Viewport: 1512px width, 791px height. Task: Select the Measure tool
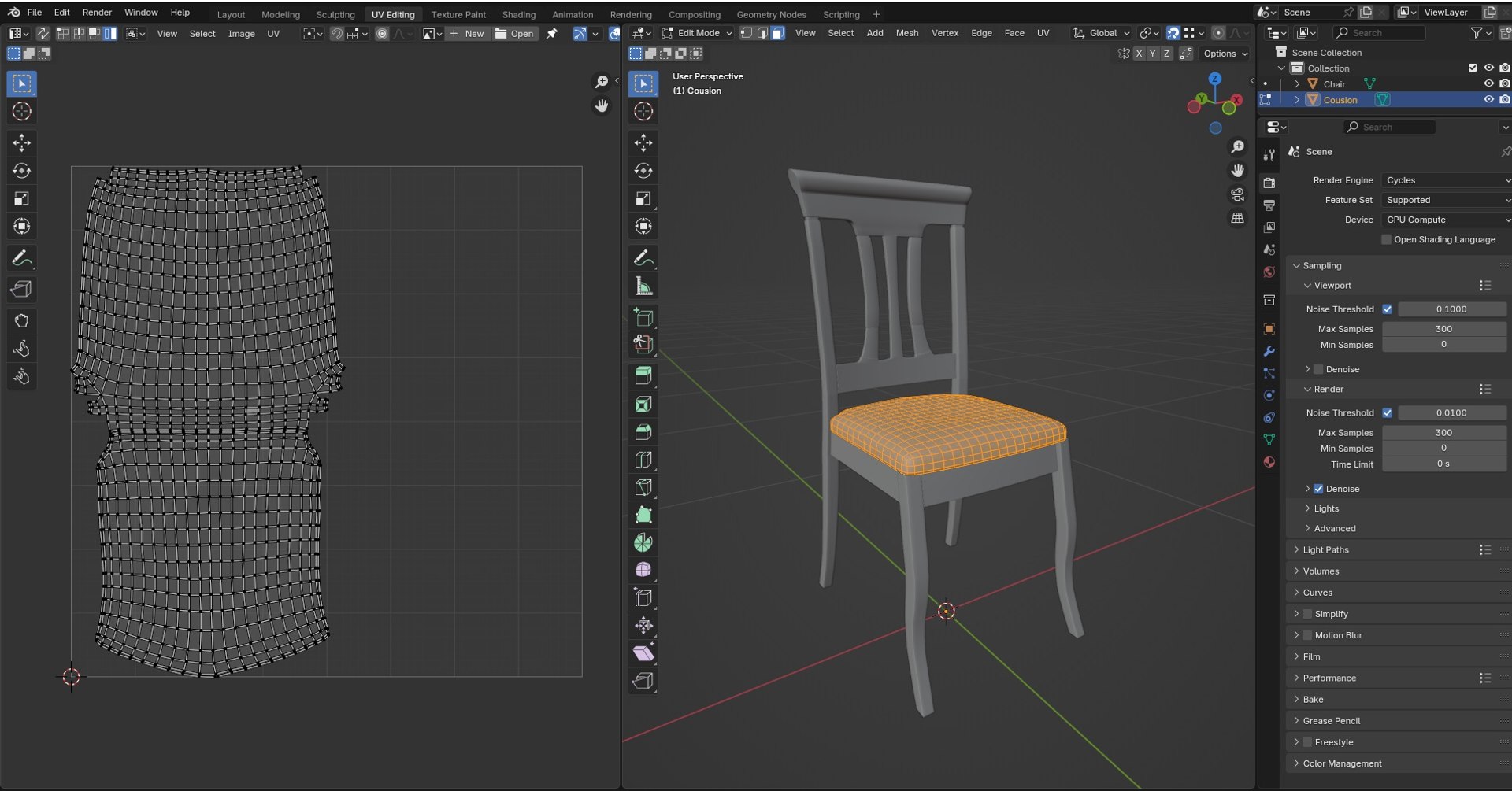(643, 286)
